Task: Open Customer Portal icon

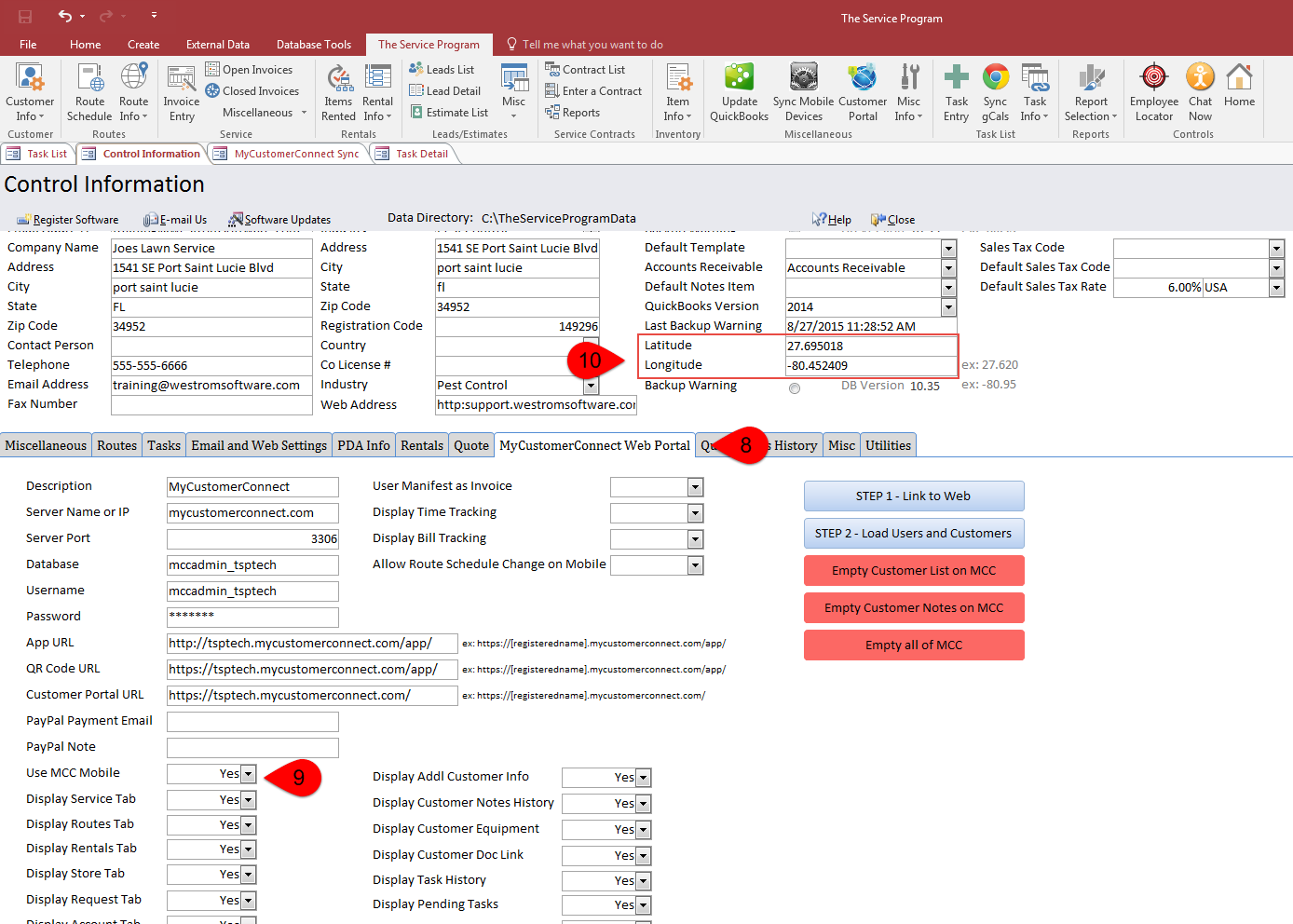Action: [x=863, y=92]
